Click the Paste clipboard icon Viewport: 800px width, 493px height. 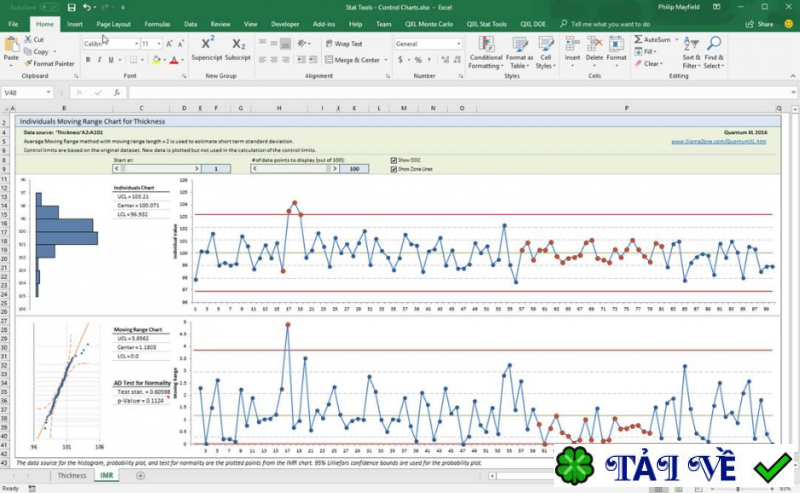pyautogui.click(x=11, y=44)
